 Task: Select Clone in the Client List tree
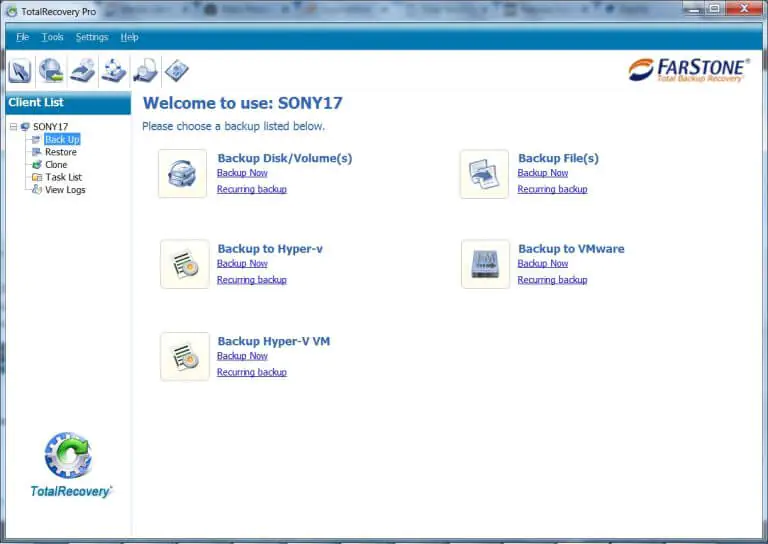pos(56,165)
